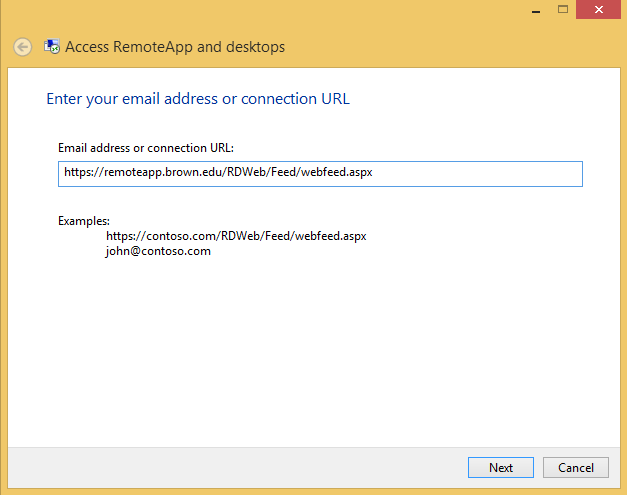Click the RemoteApp wizard icon beside title
This screenshot has height=495, width=627.
point(52,46)
